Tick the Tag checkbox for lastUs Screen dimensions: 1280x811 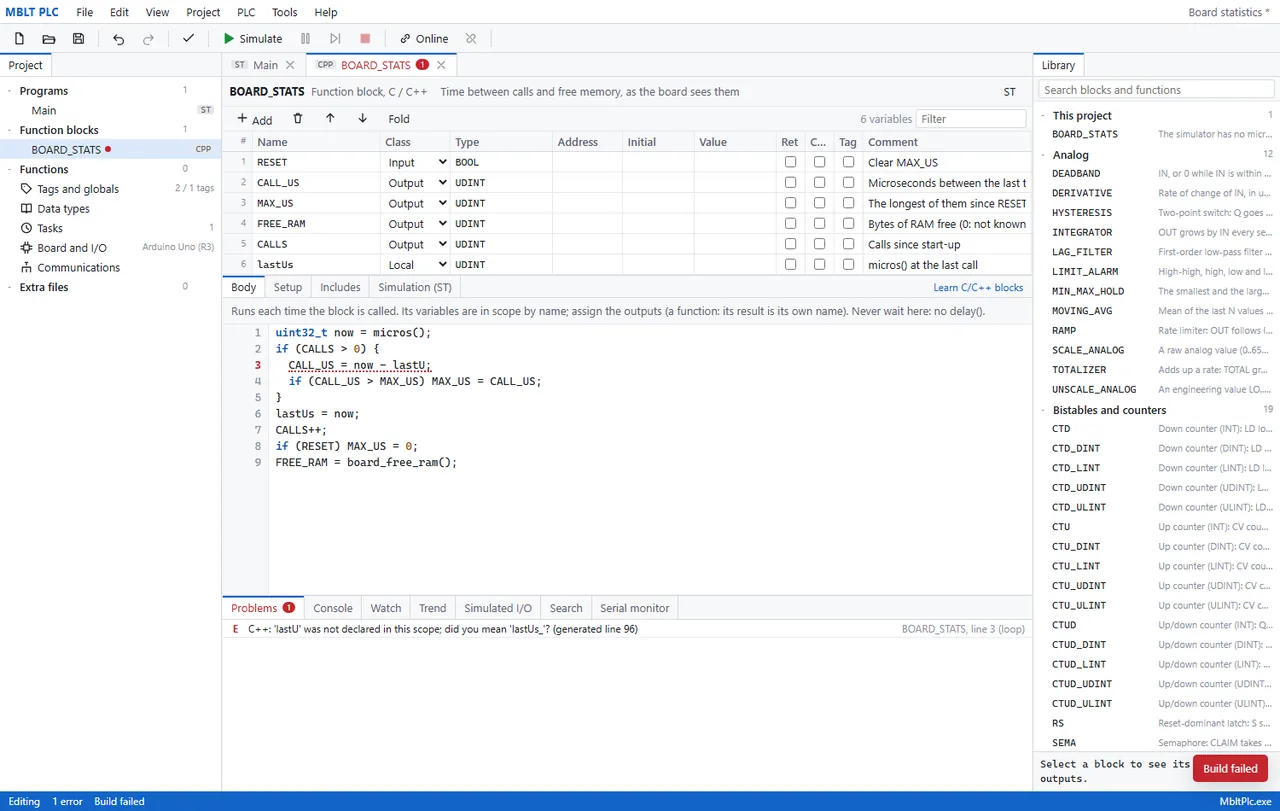pyautogui.click(x=848, y=265)
